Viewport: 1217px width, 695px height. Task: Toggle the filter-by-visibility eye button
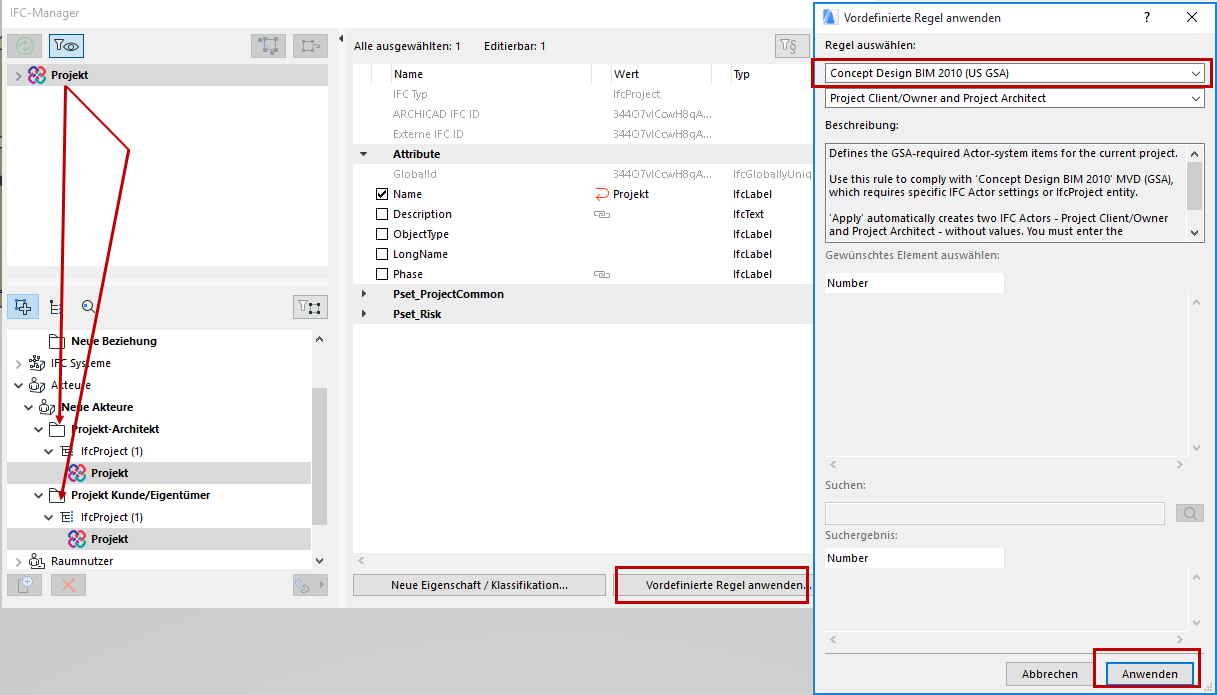[x=66, y=45]
